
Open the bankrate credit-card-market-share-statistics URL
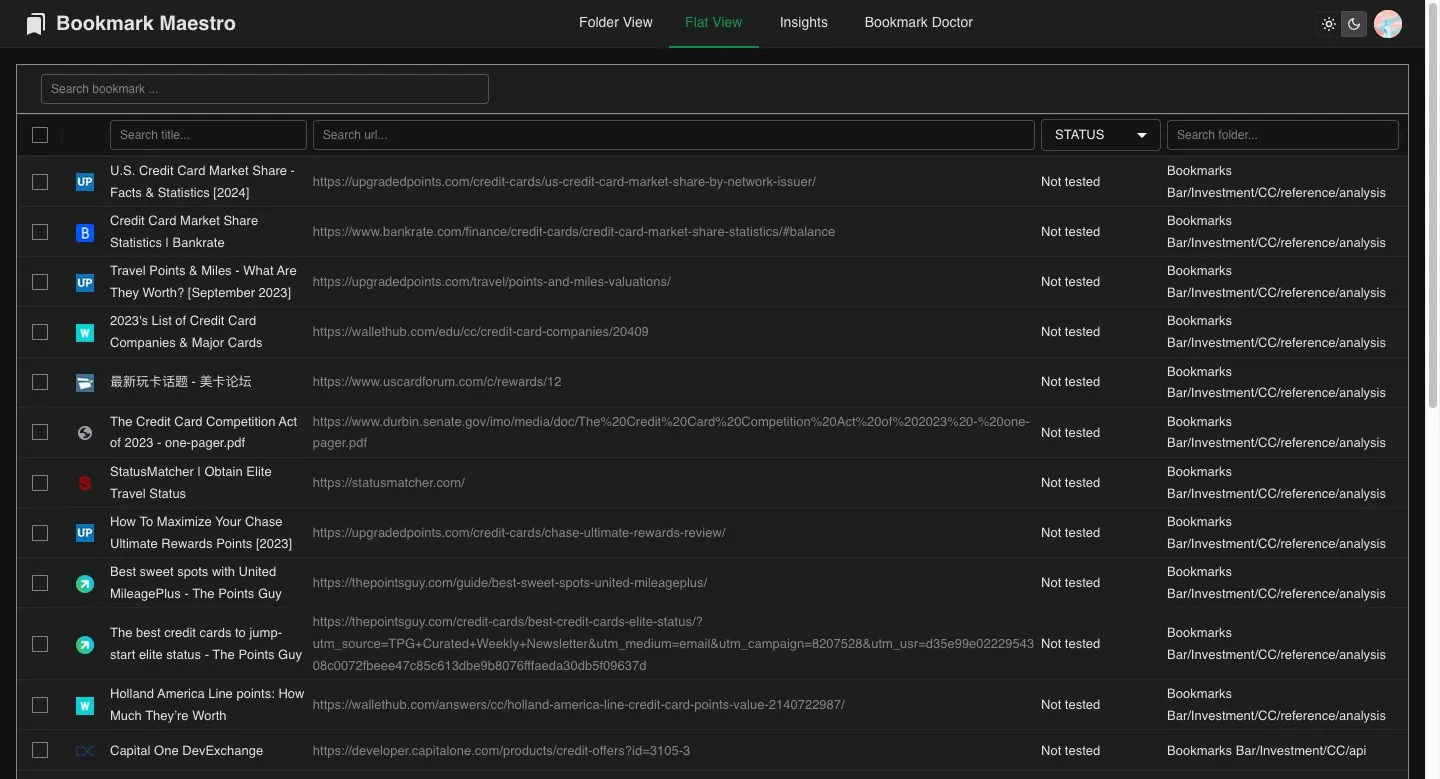[x=573, y=232]
